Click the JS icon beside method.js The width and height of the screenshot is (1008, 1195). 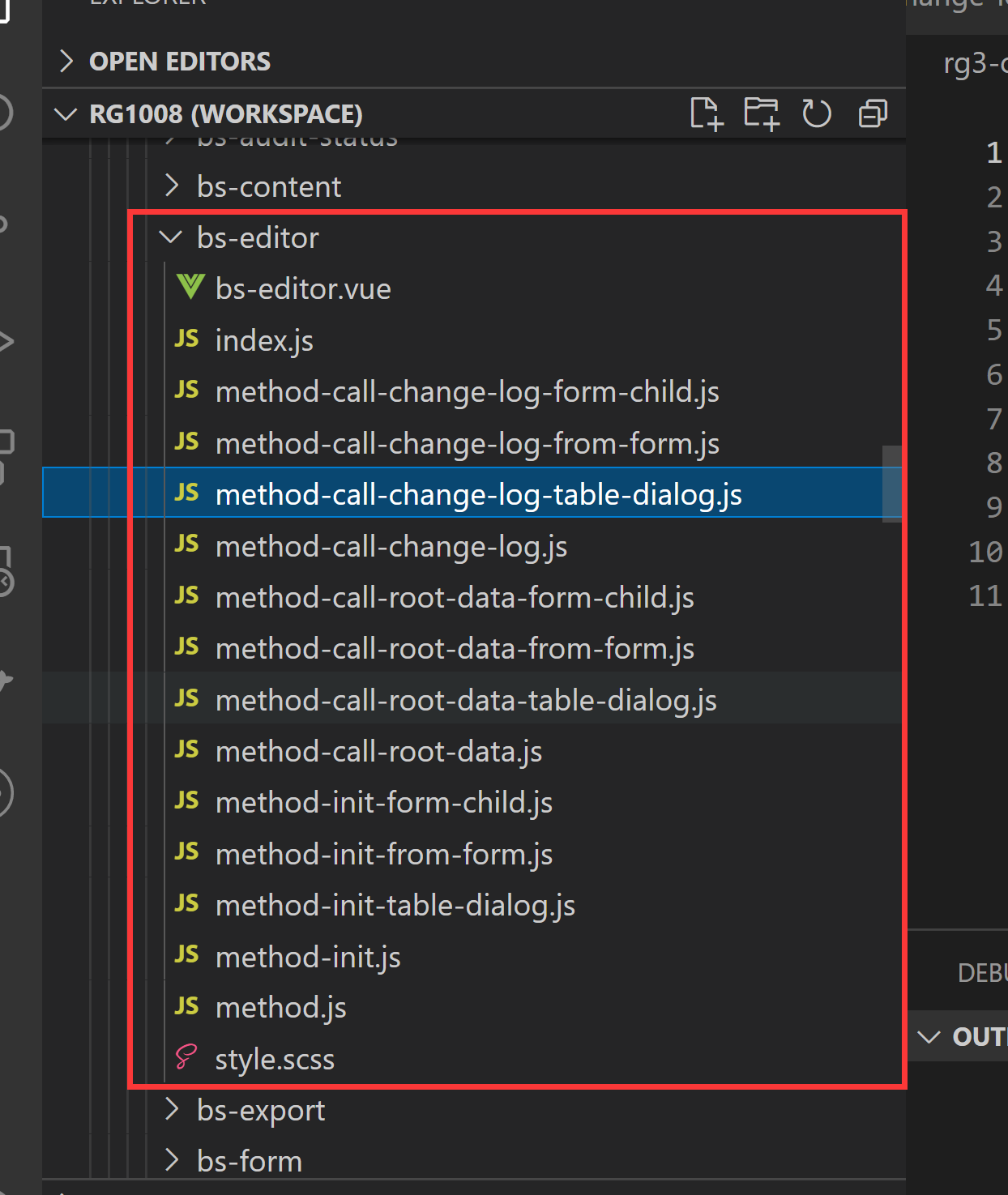[x=187, y=1006]
